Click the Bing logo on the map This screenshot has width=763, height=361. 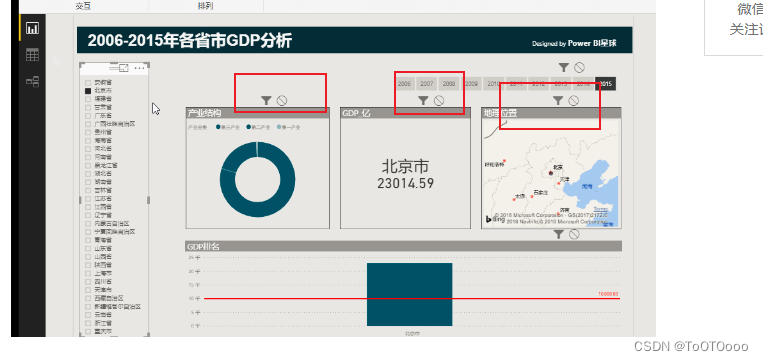click(x=495, y=219)
